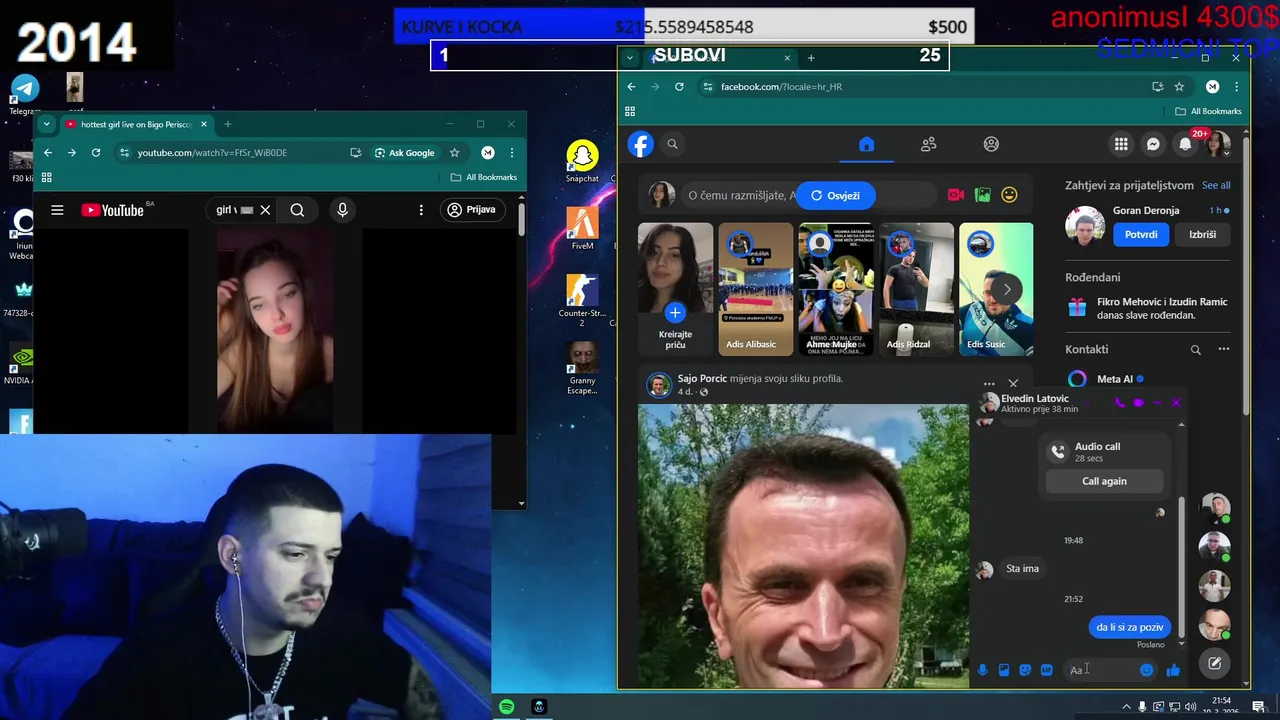Open Chrome menu in the YouTube window
The height and width of the screenshot is (720, 1280).
[x=512, y=153]
